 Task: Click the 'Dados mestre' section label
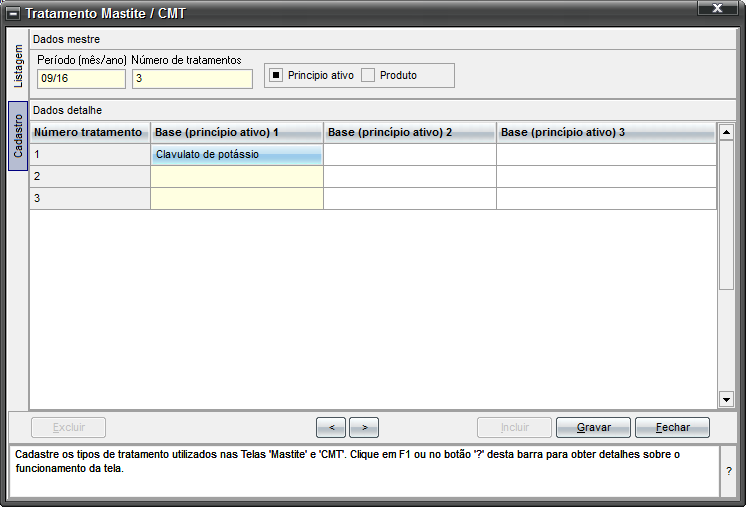pos(67,39)
